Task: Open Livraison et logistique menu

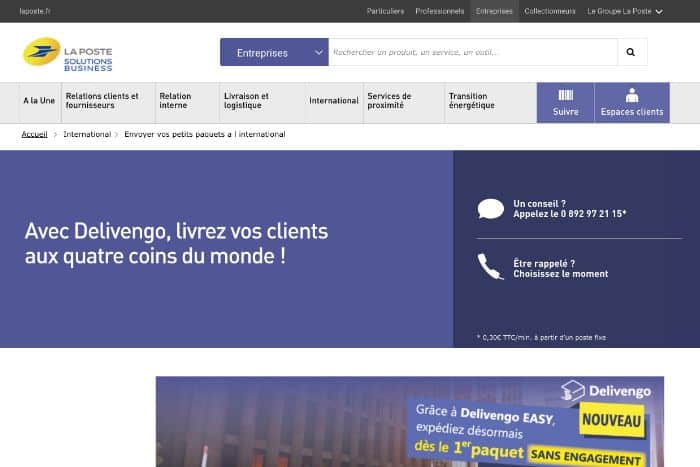Action: [247, 101]
